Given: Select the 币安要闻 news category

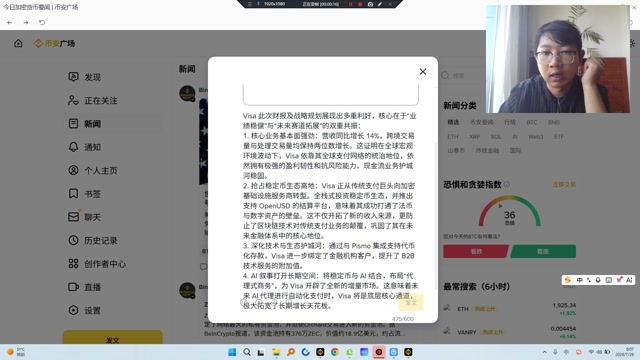Looking at the screenshot, I should tap(481, 122).
